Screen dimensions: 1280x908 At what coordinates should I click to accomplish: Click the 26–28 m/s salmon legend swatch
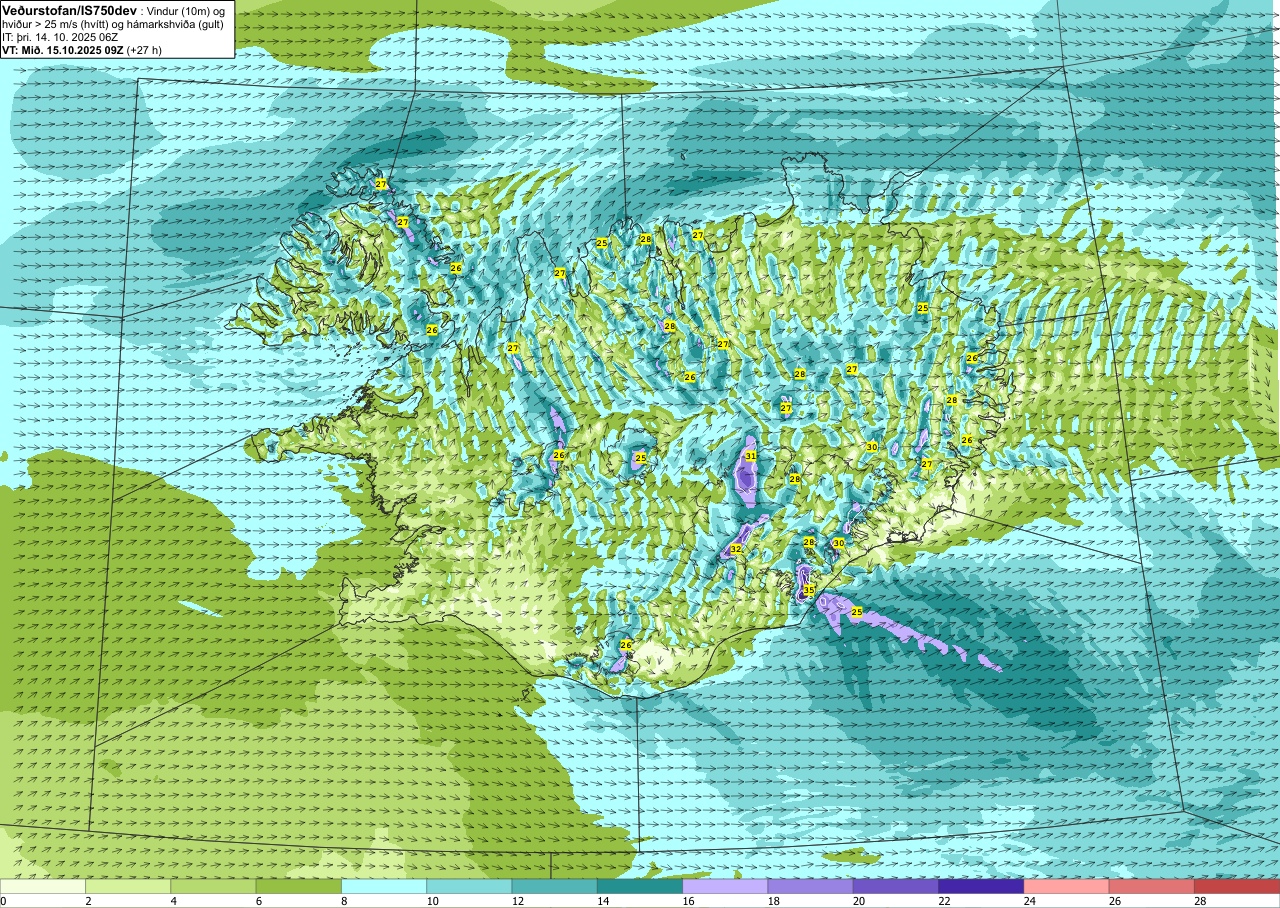coord(1152,886)
